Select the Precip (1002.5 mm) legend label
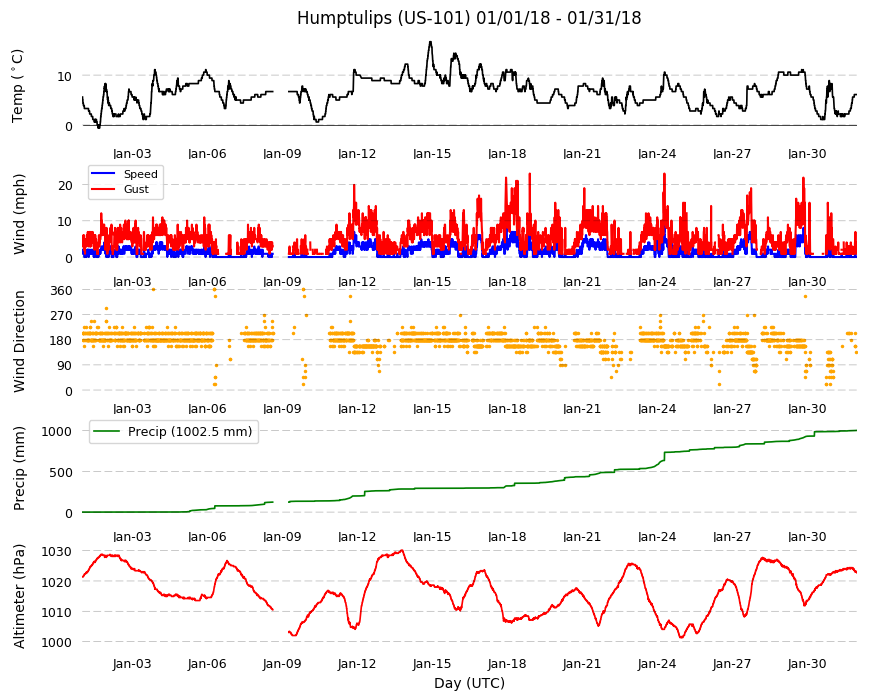This screenshot has width=870, height=700. point(190,432)
